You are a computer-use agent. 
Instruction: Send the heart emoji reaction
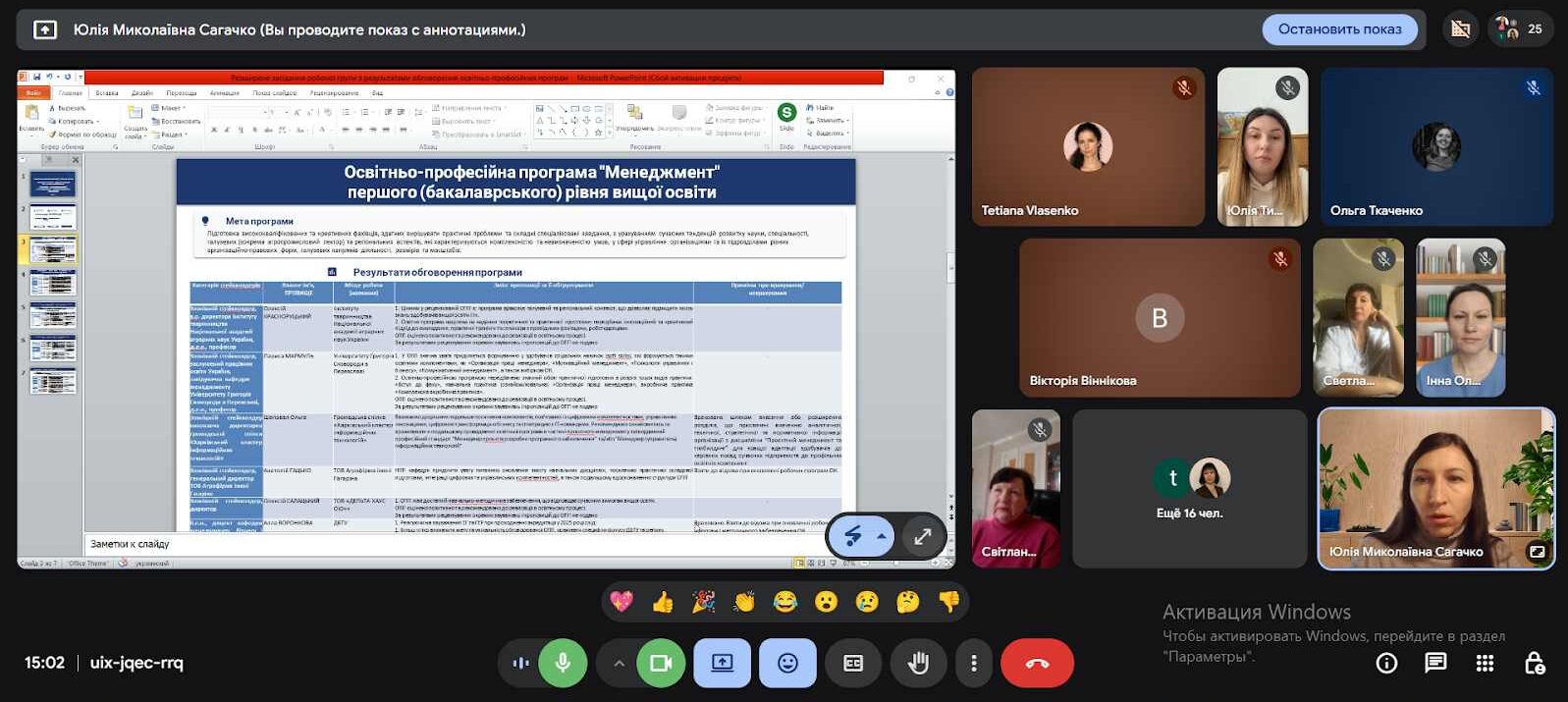(622, 601)
